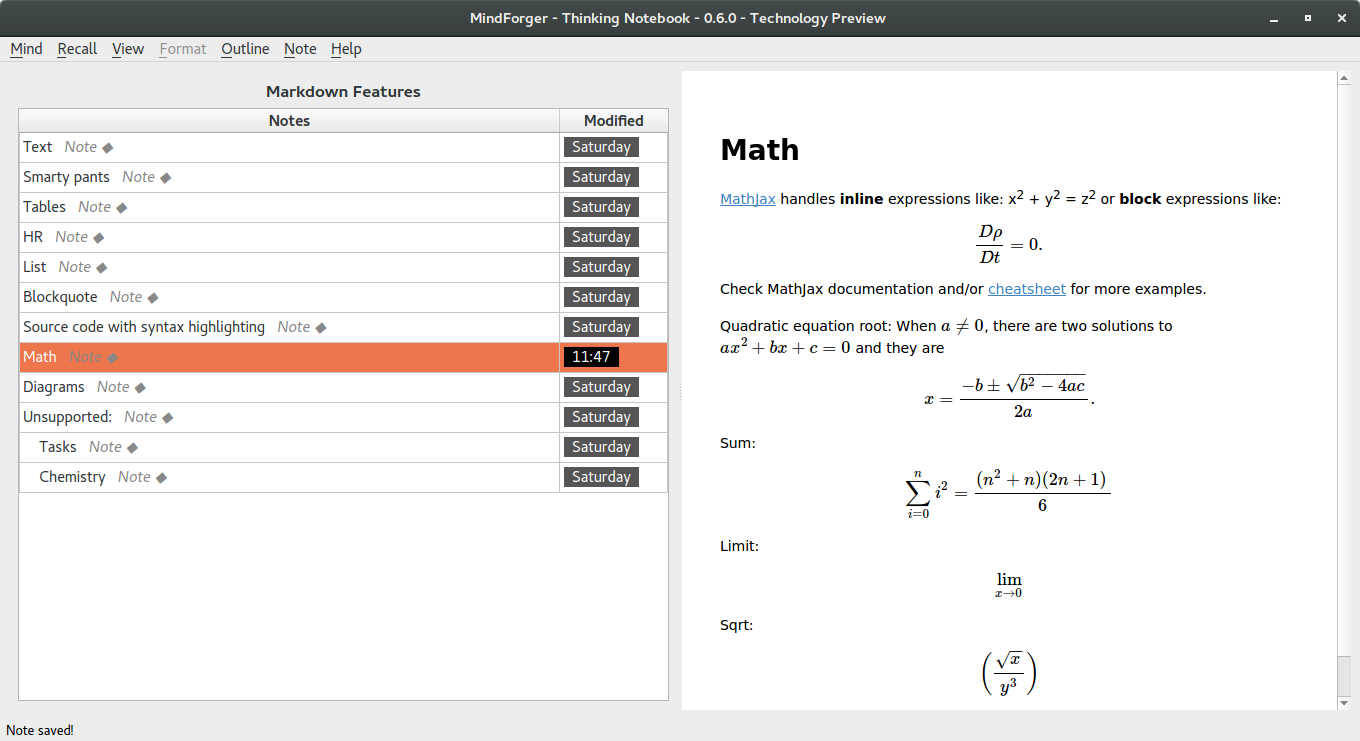Click the Notes column header

tap(289, 121)
